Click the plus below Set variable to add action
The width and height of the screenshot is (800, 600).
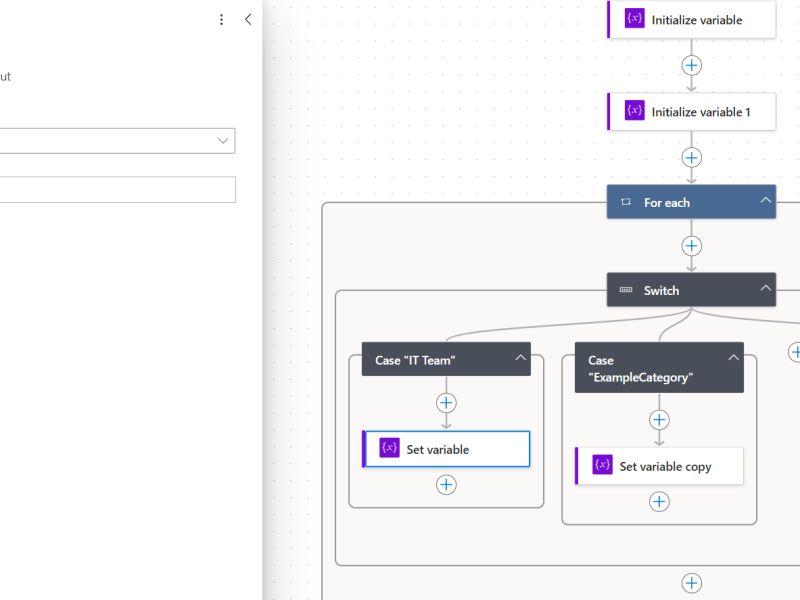[x=446, y=484]
